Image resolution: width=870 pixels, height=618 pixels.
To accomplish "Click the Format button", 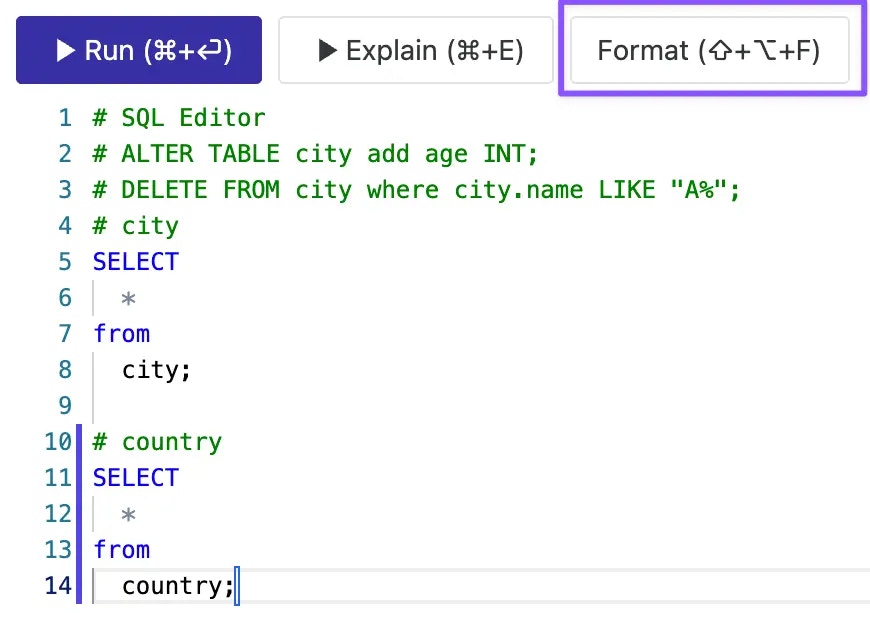I will click(710, 50).
